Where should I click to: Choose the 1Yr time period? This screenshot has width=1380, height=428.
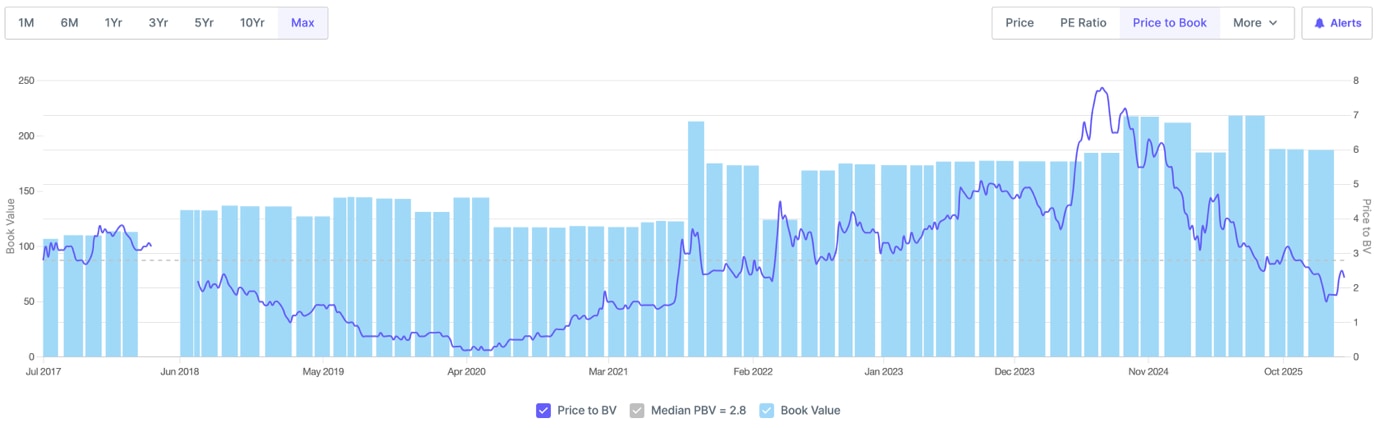pyautogui.click(x=113, y=23)
